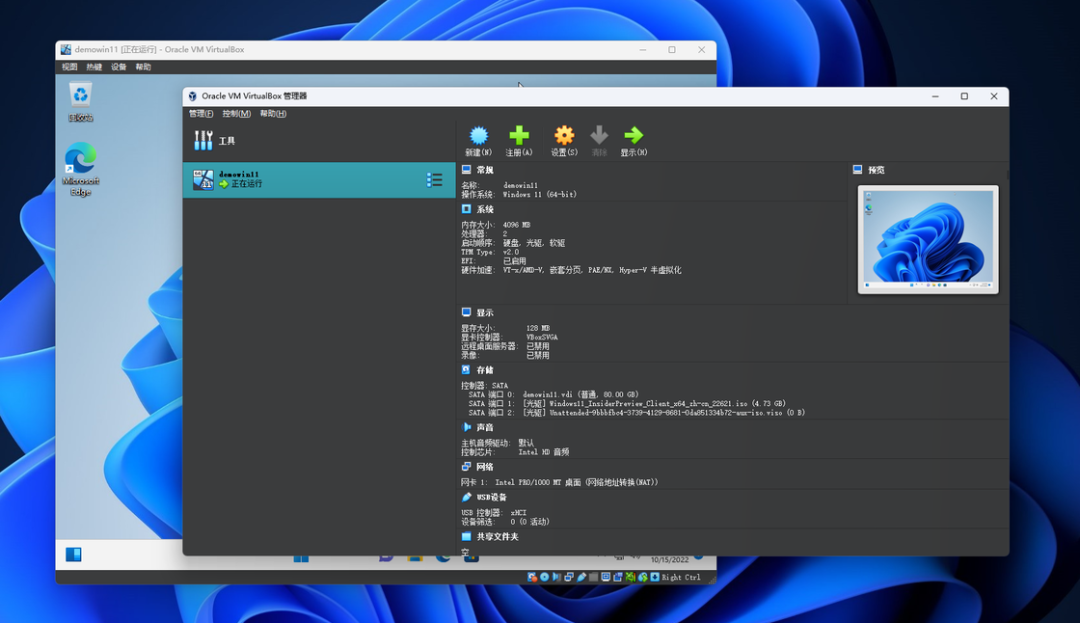Open VM 设置(S) gear icon
The width and height of the screenshot is (1080, 623).
564,135
